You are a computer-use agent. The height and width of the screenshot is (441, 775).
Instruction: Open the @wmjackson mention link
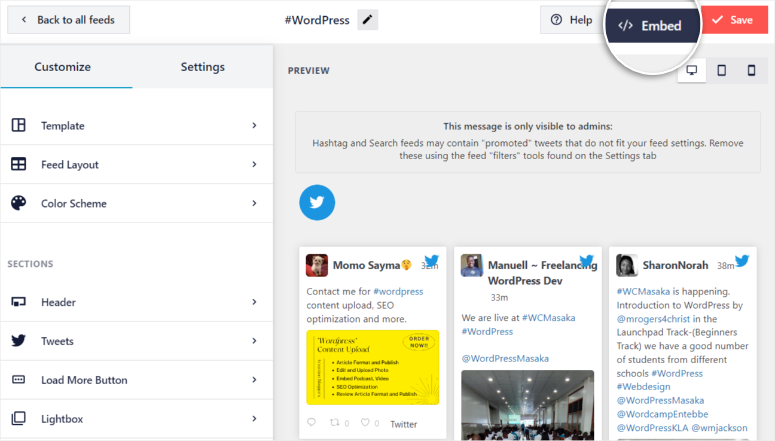click(x=719, y=428)
